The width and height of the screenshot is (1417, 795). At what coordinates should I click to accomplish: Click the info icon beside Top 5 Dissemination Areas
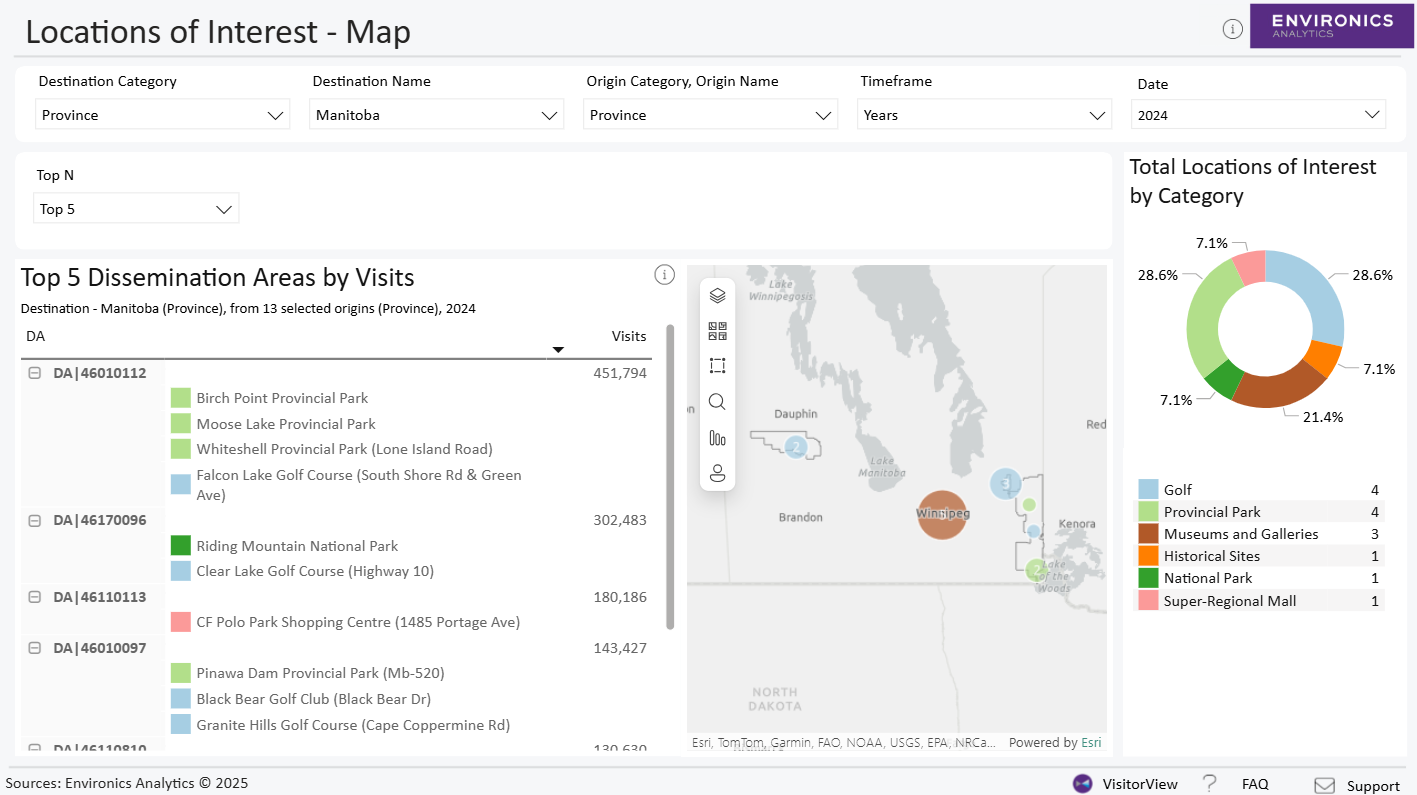pos(664,274)
